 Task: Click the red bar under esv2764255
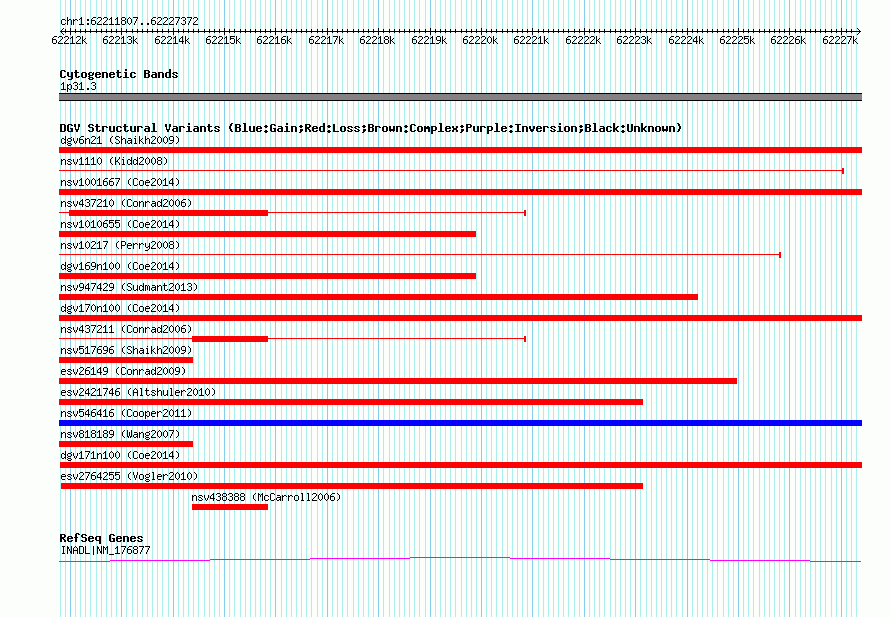click(x=352, y=486)
